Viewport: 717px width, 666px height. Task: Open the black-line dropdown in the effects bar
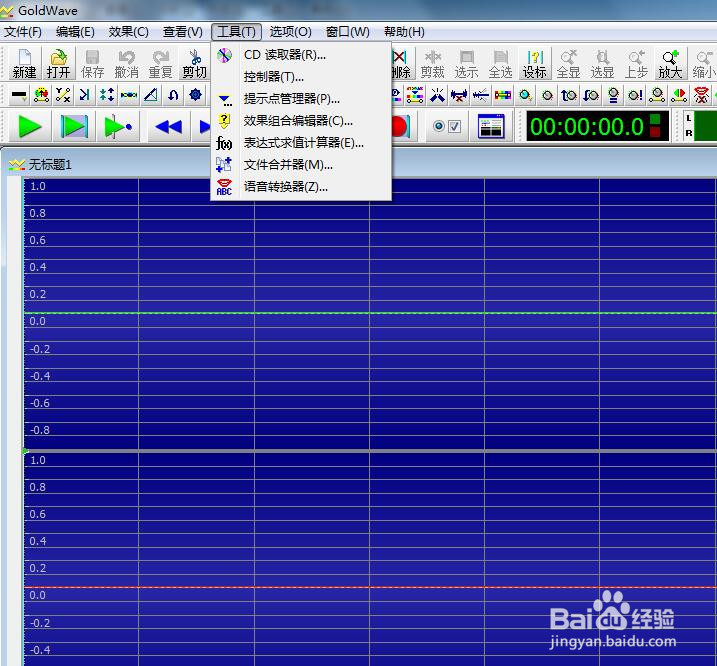point(19,95)
